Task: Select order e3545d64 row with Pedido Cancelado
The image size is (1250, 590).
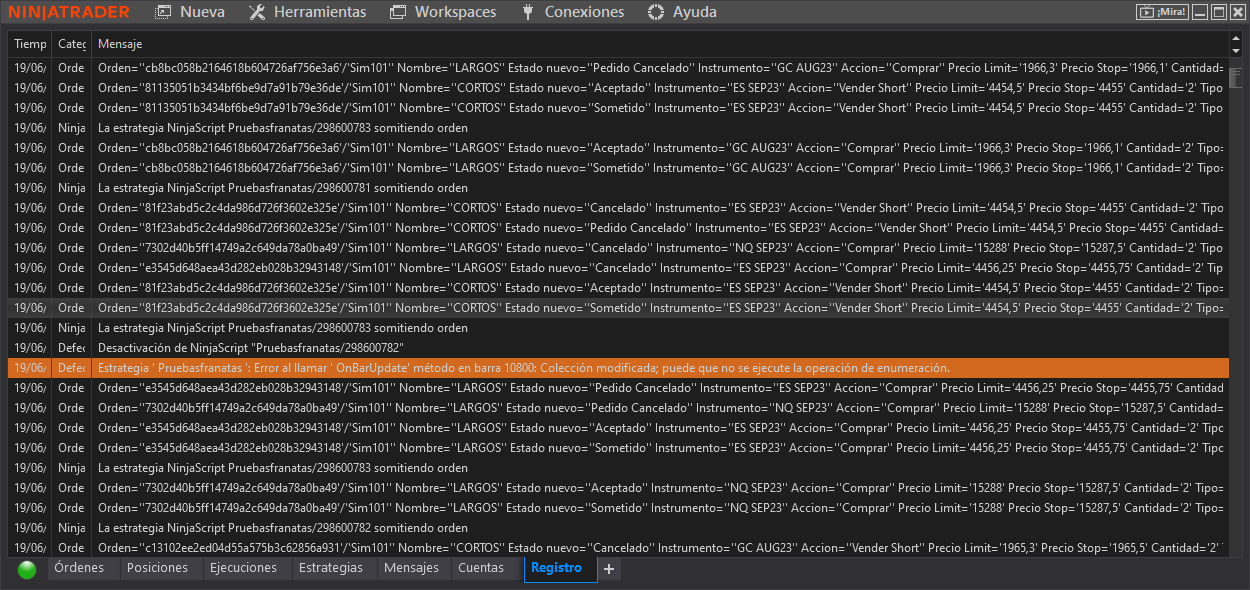Action: pyautogui.click(x=617, y=388)
